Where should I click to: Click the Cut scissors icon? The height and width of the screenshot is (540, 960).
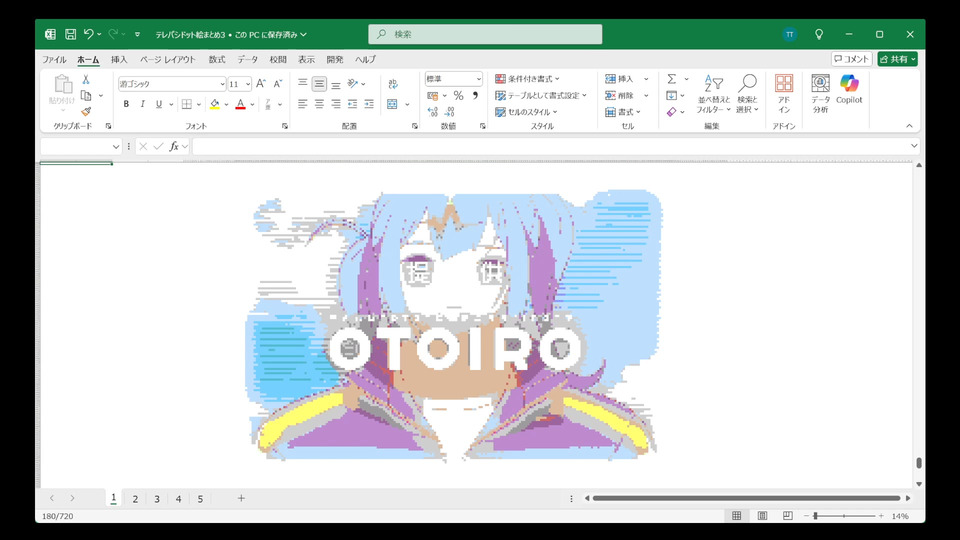coord(86,80)
